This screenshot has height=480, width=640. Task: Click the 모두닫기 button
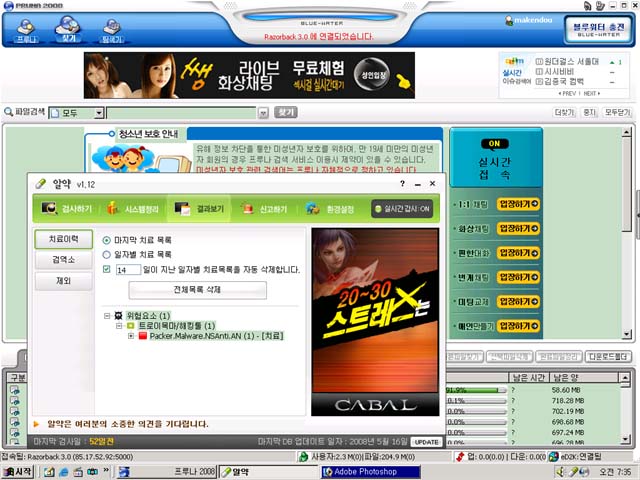pos(618,112)
